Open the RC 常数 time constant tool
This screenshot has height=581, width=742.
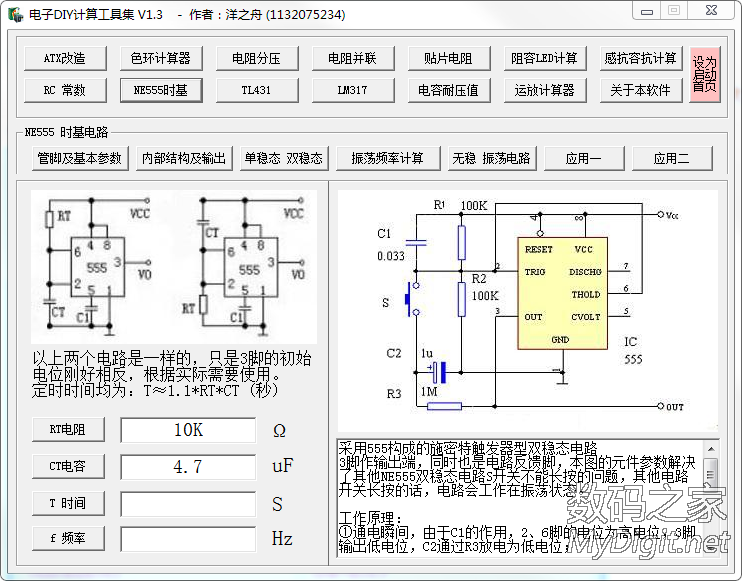[65, 90]
